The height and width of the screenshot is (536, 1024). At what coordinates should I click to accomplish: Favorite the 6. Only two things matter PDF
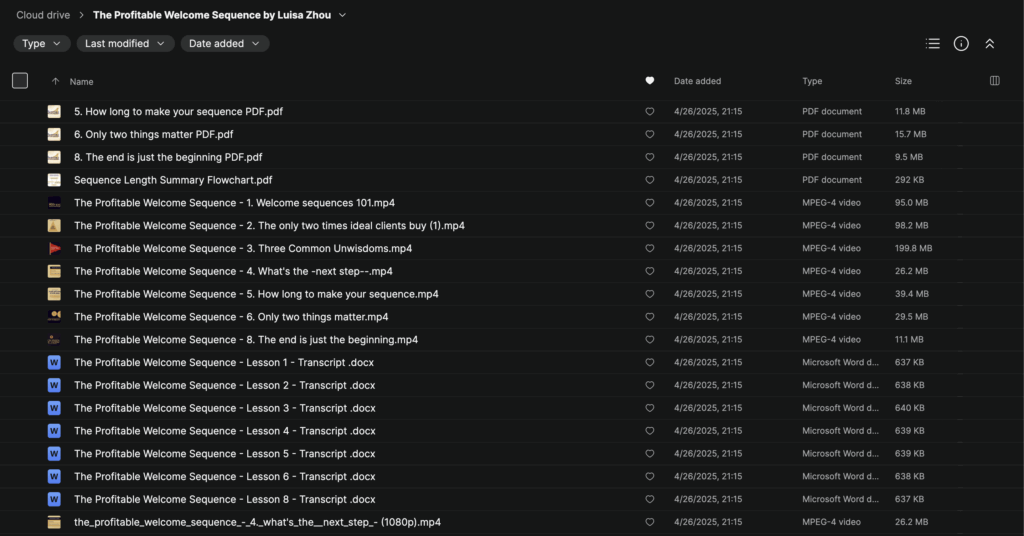point(649,134)
